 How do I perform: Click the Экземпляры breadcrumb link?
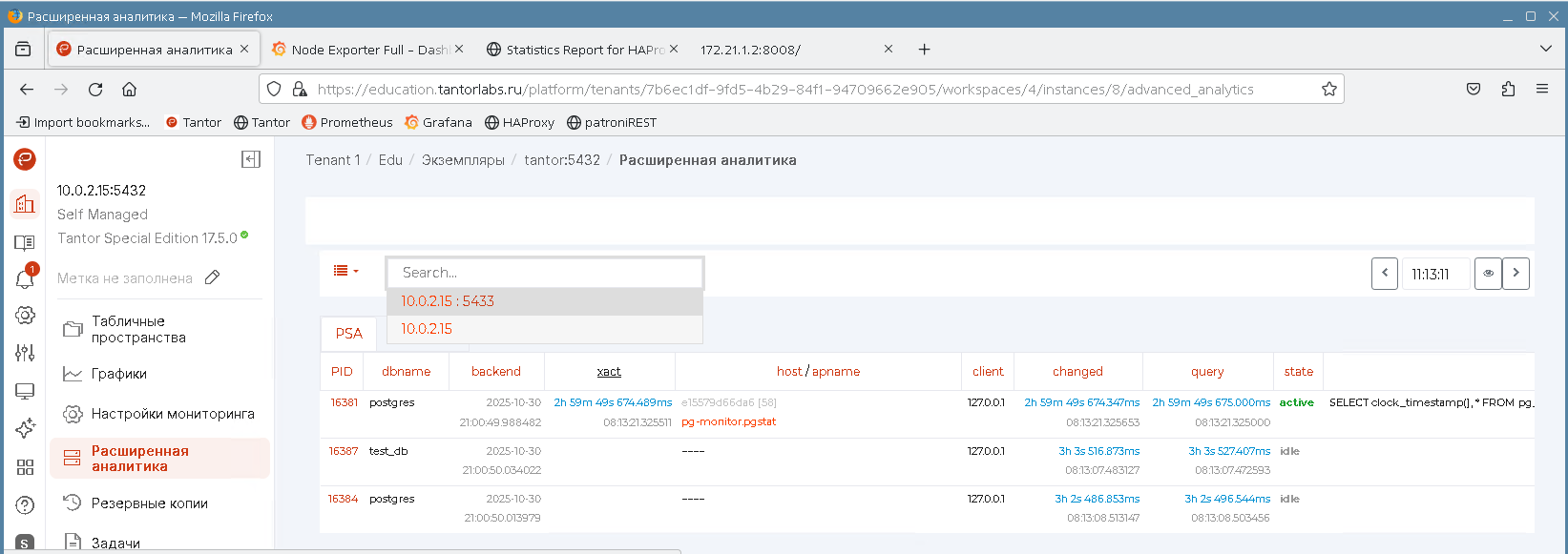click(463, 160)
